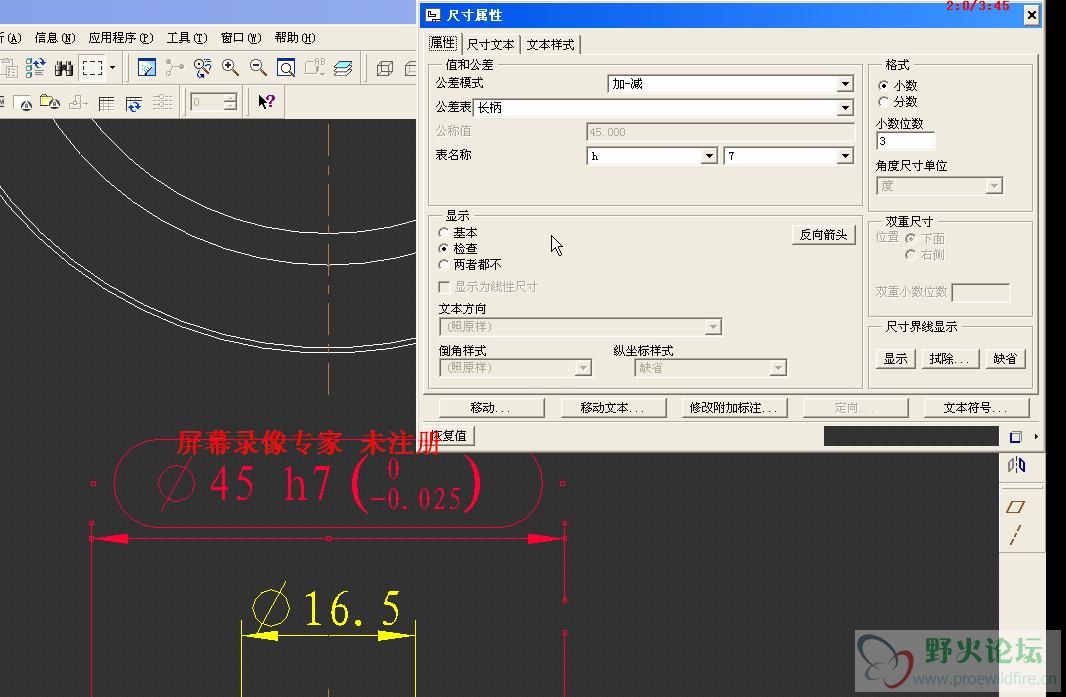
Task: Open the selection box tool dropdown arrow
Action: click(112, 68)
